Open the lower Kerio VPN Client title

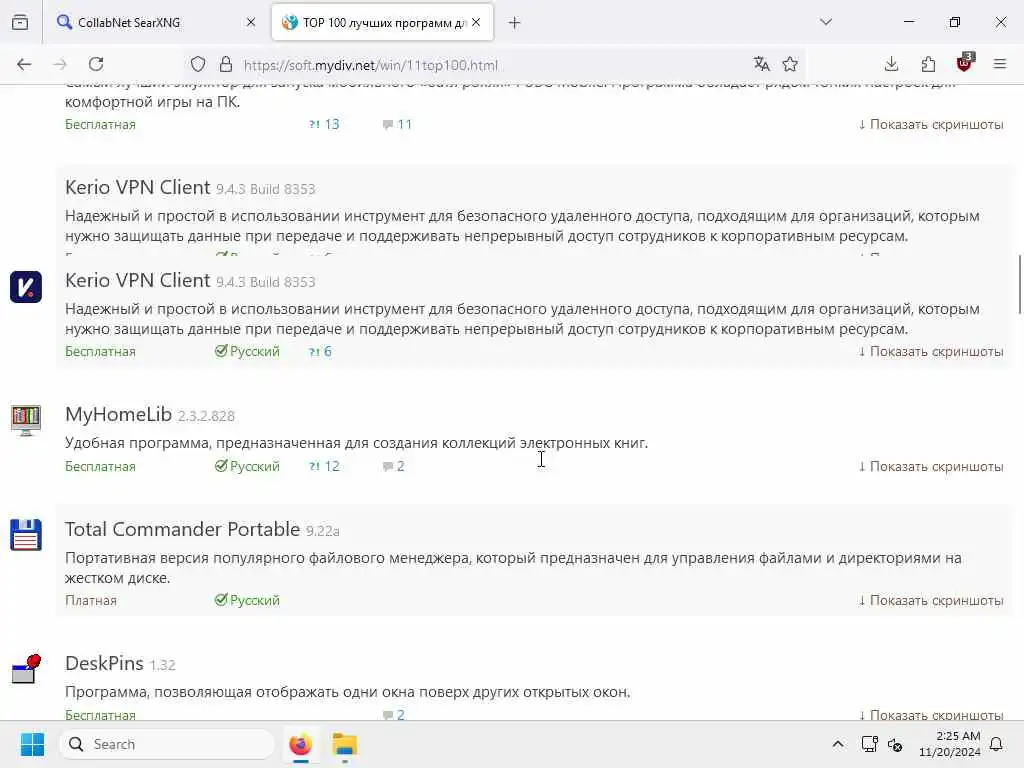138,280
